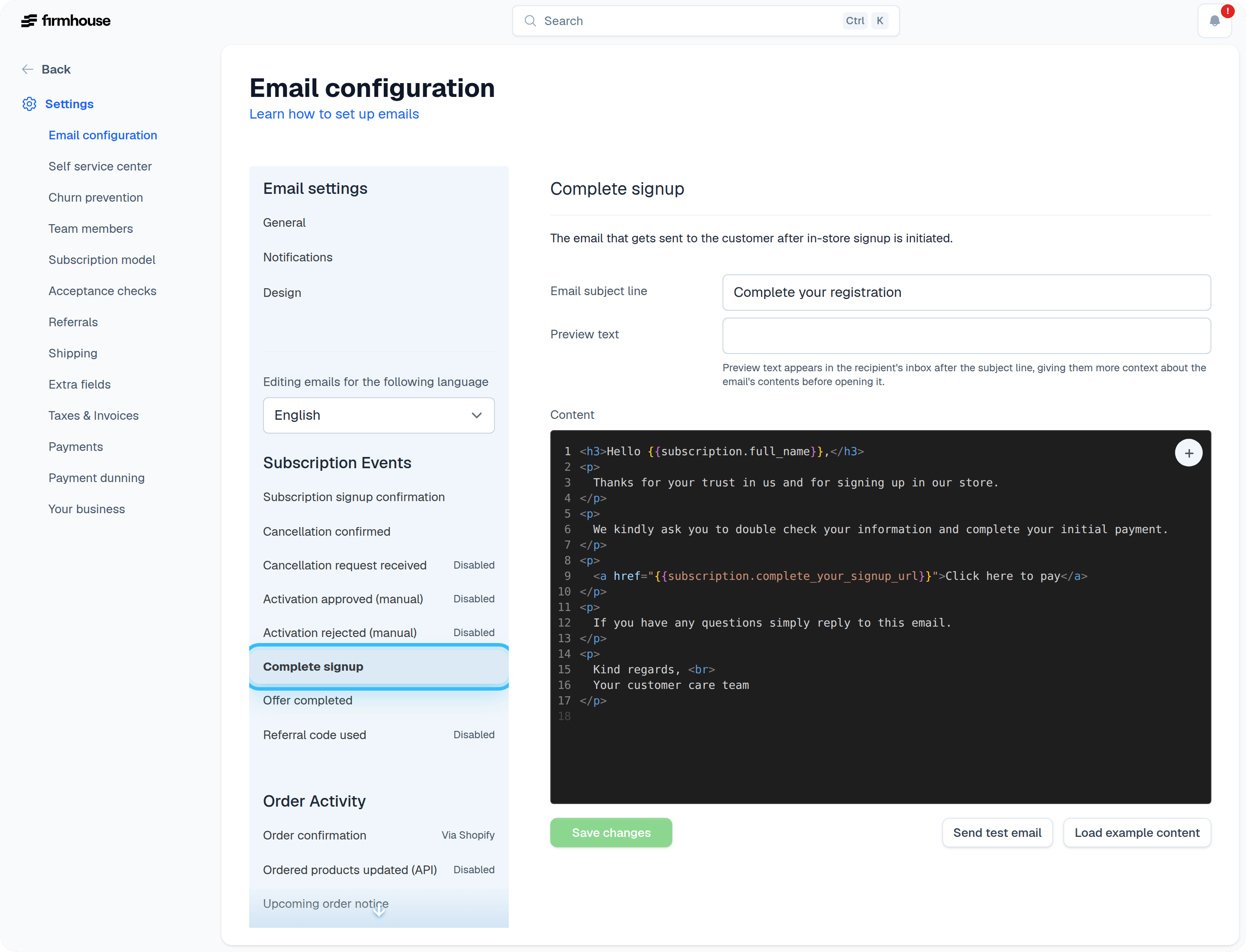Select Complete signup email
This screenshot has height=952, width=1246.
(379, 666)
